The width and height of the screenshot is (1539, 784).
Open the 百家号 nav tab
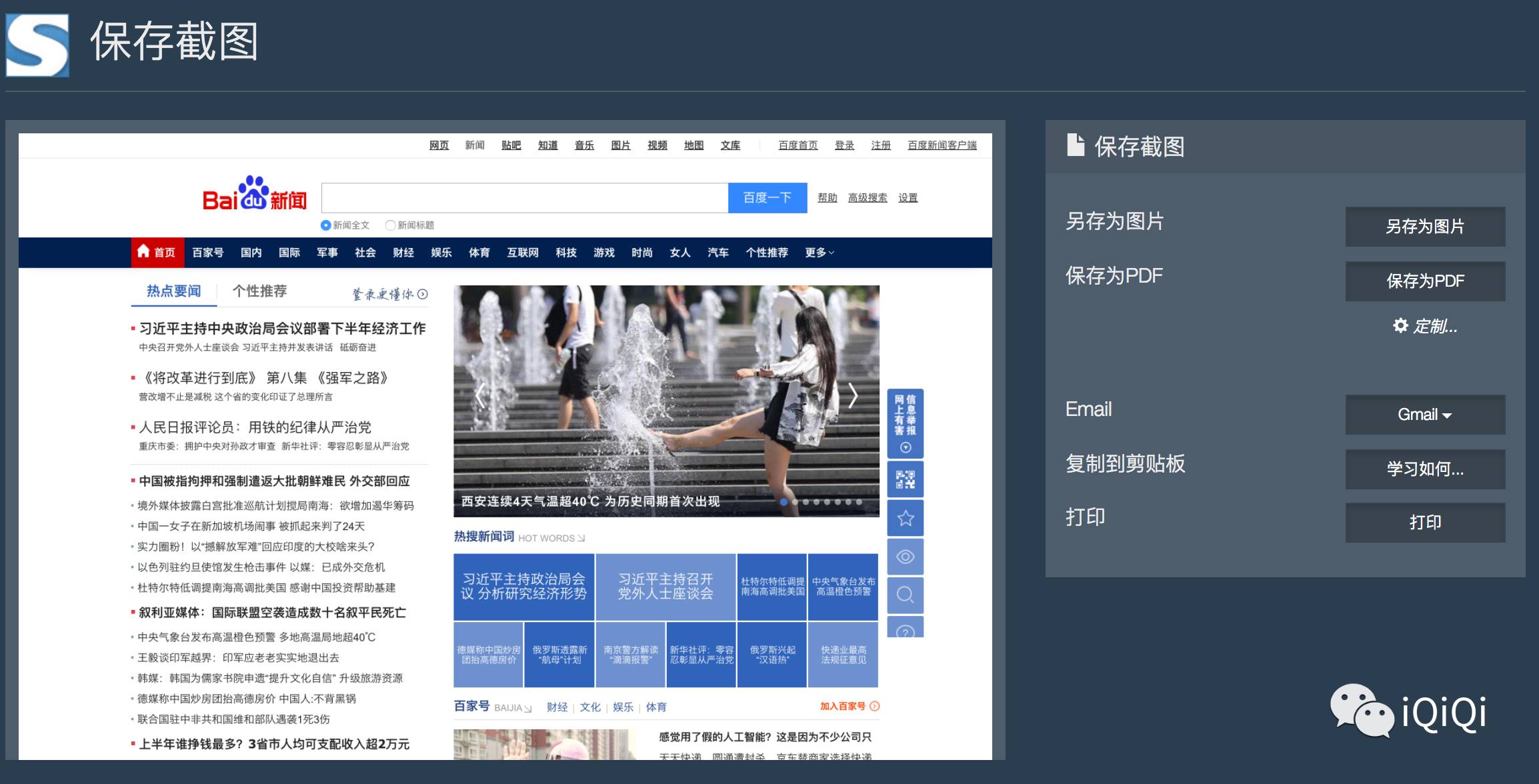coord(207,253)
